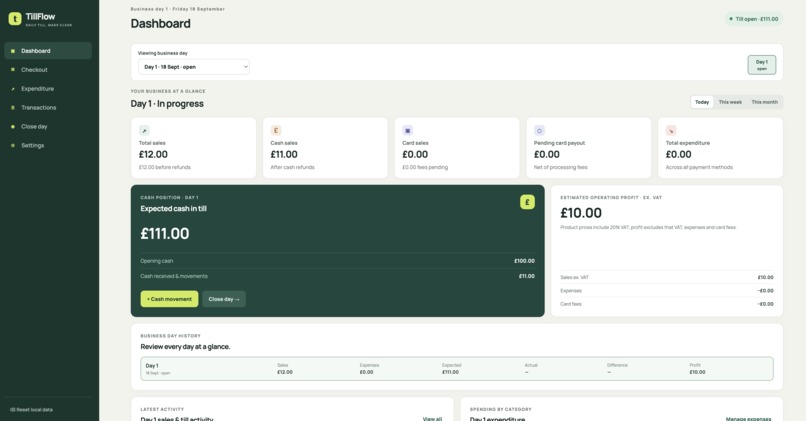Open the Expenditure page
This screenshot has width=806, height=421.
click(48, 89)
